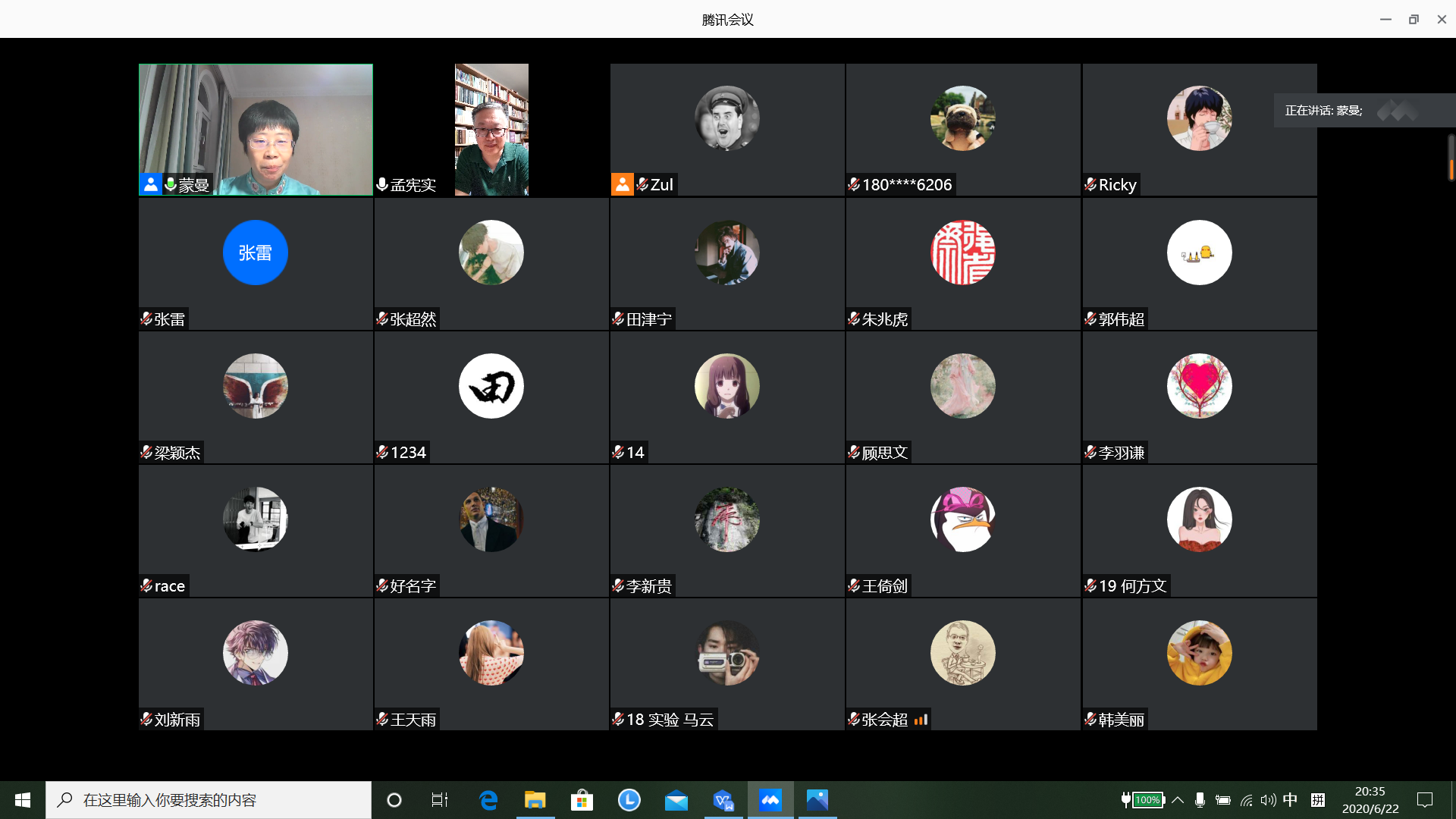This screenshot has width=1456, height=819.
Task: Switch the 中 input method indicator
Action: (x=1290, y=800)
